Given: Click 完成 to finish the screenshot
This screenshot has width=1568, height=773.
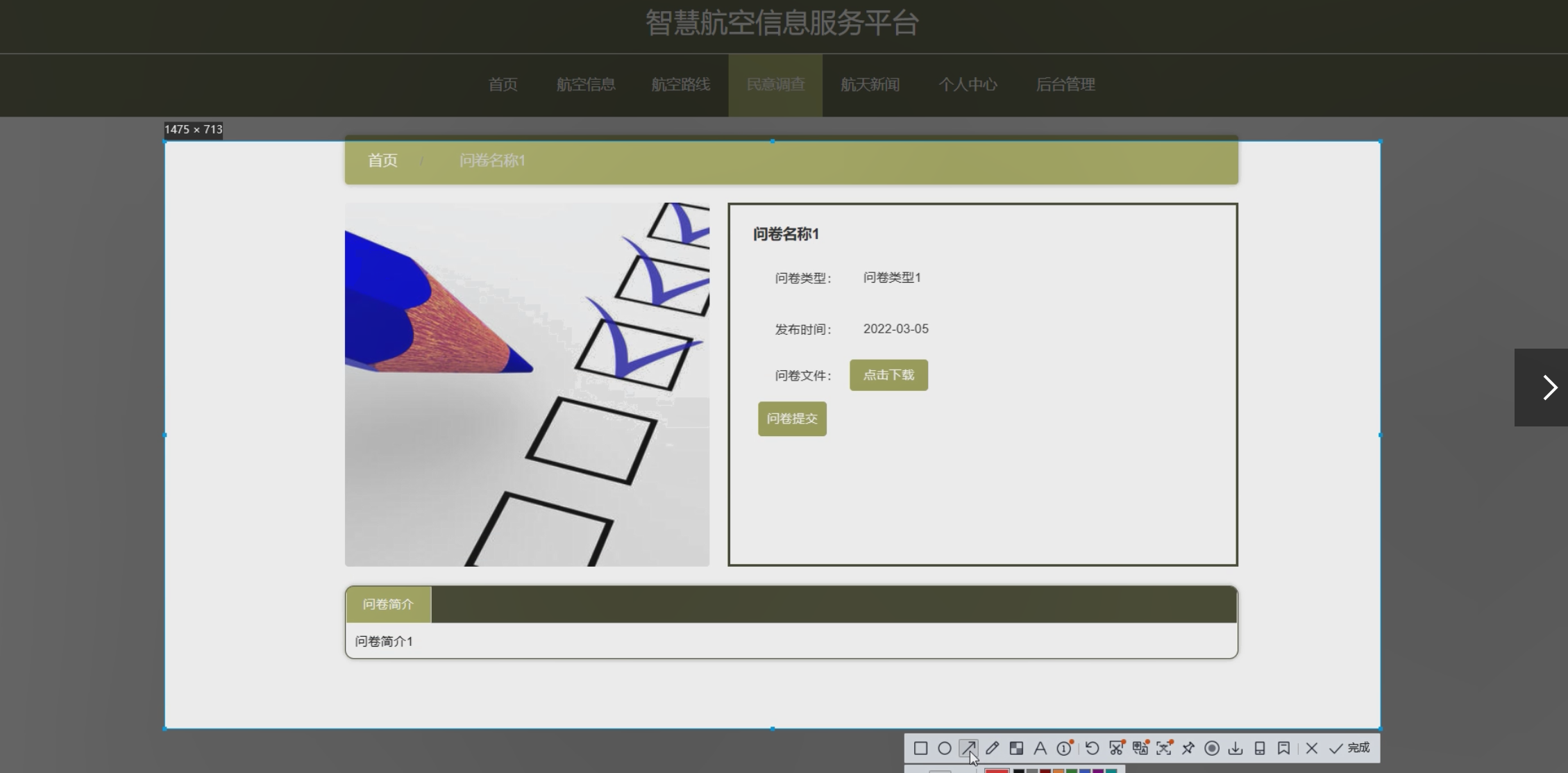Looking at the screenshot, I should point(1350,748).
